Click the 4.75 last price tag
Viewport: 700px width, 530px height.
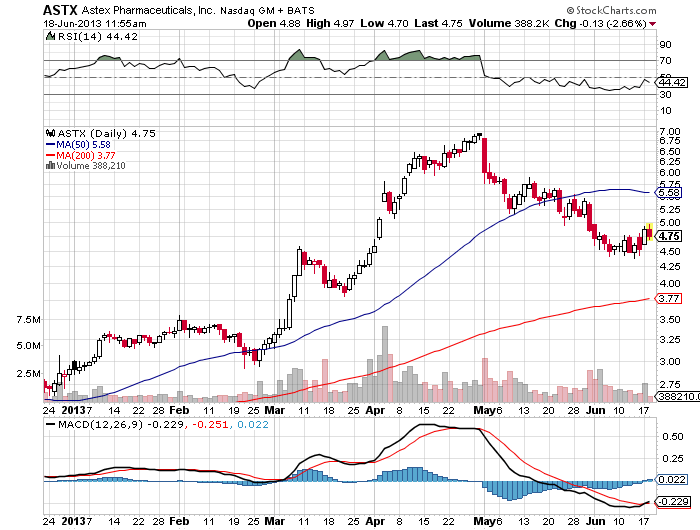coord(669,236)
